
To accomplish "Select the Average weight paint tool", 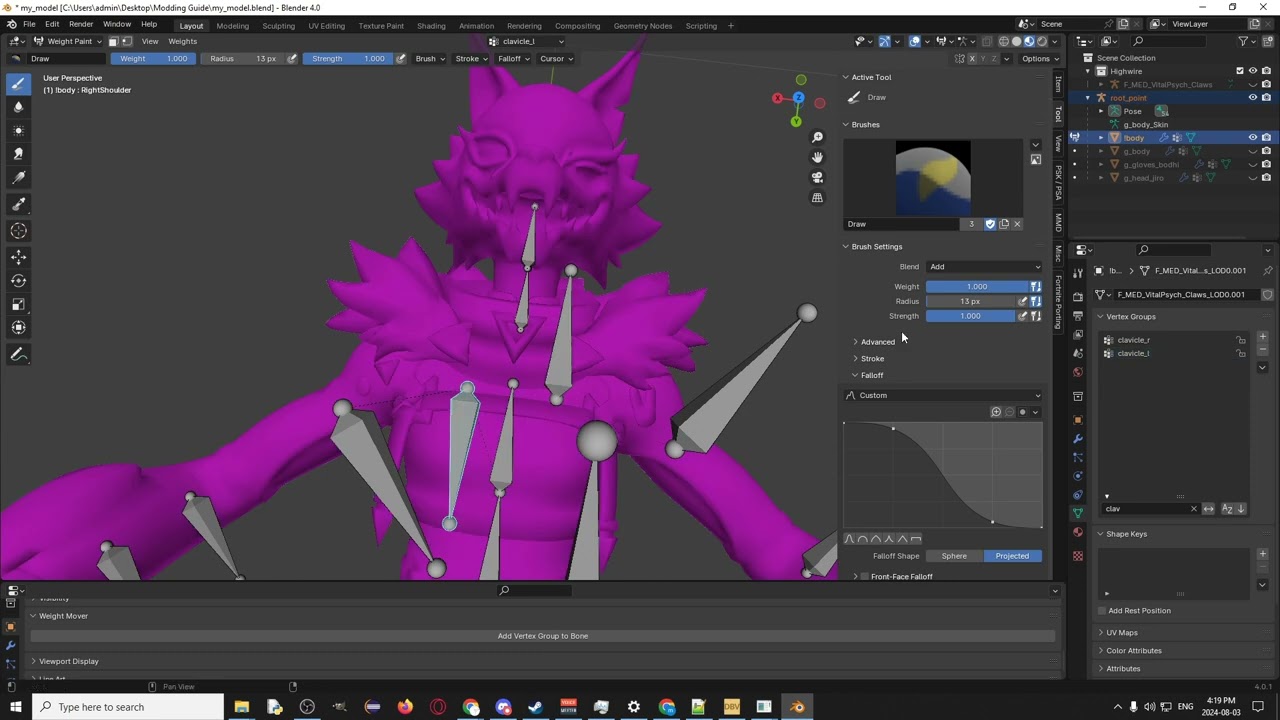I will pyautogui.click(x=18, y=131).
